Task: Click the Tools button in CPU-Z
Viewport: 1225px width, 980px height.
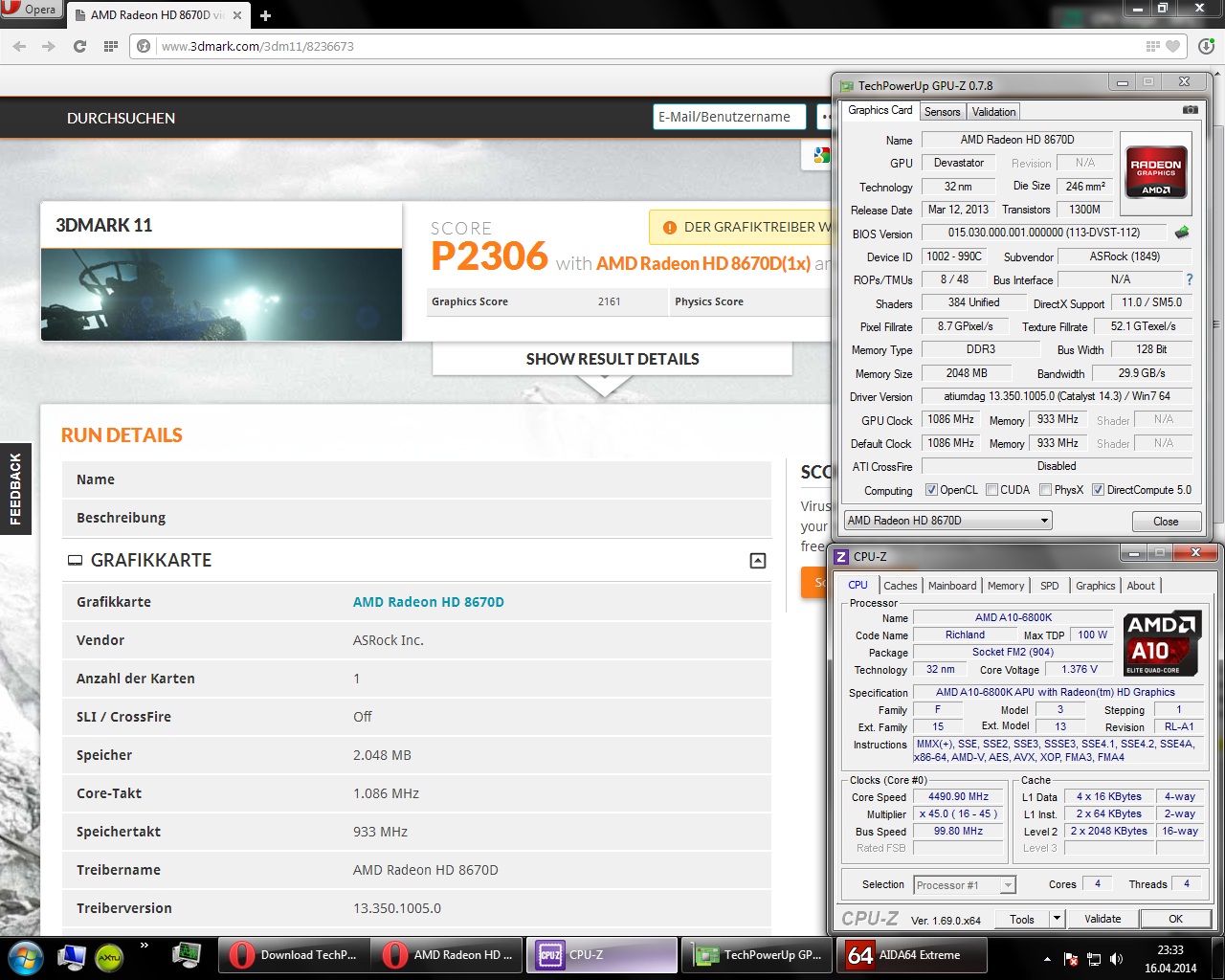Action: [1022, 919]
